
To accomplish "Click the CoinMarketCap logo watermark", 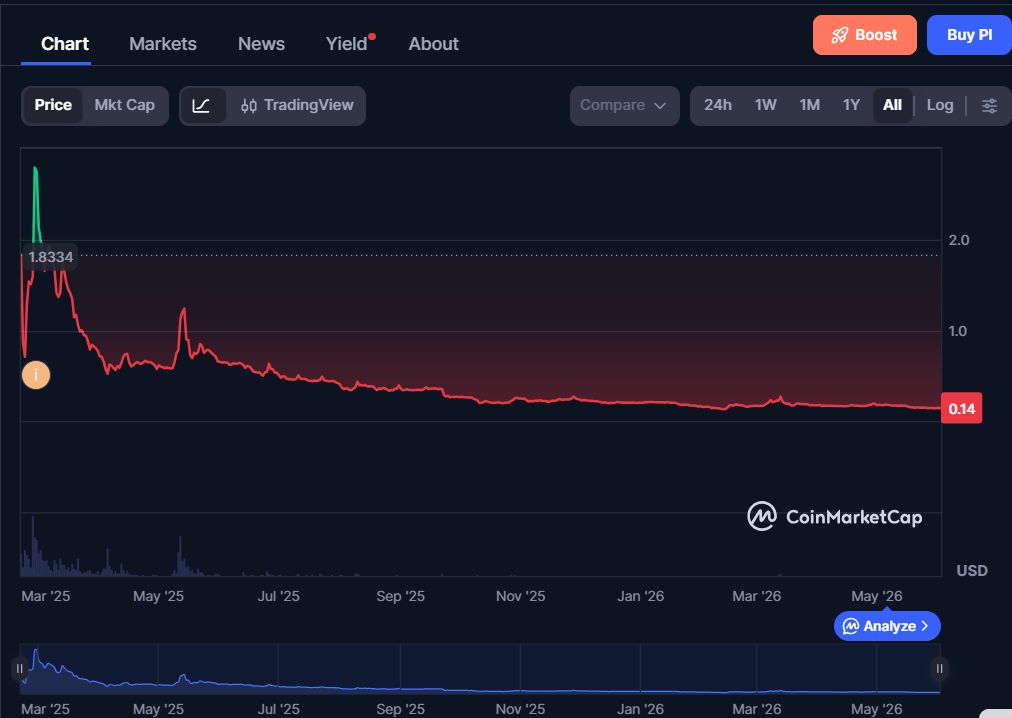I will pyautogui.click(x=835, y=517).
